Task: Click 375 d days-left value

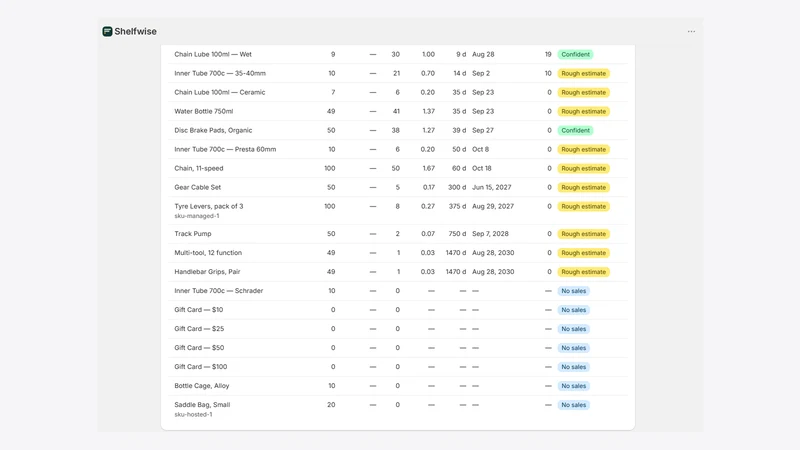Action: [457, 206]
